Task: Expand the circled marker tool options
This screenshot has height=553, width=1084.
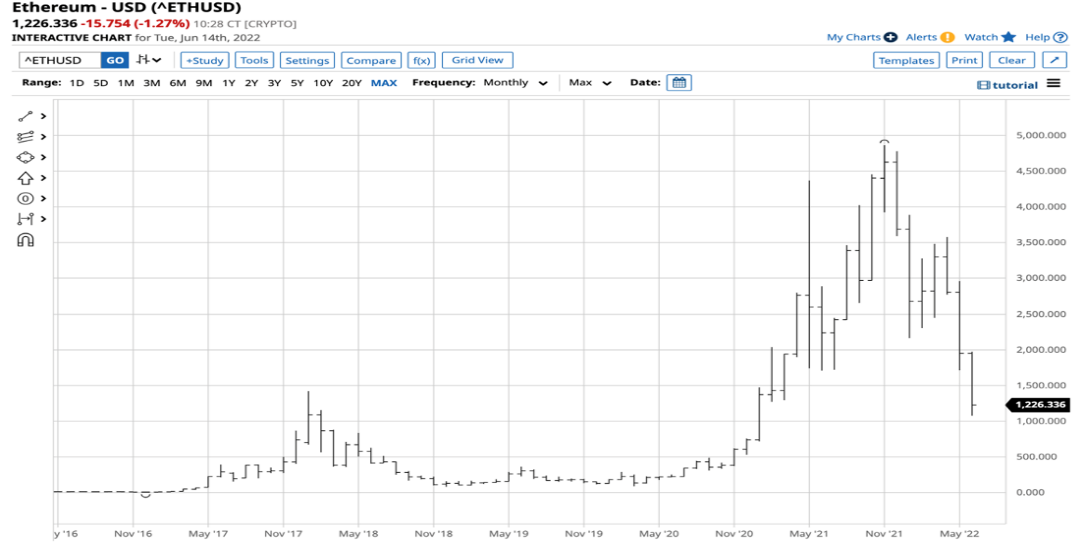Action: (x=44, y=198)
